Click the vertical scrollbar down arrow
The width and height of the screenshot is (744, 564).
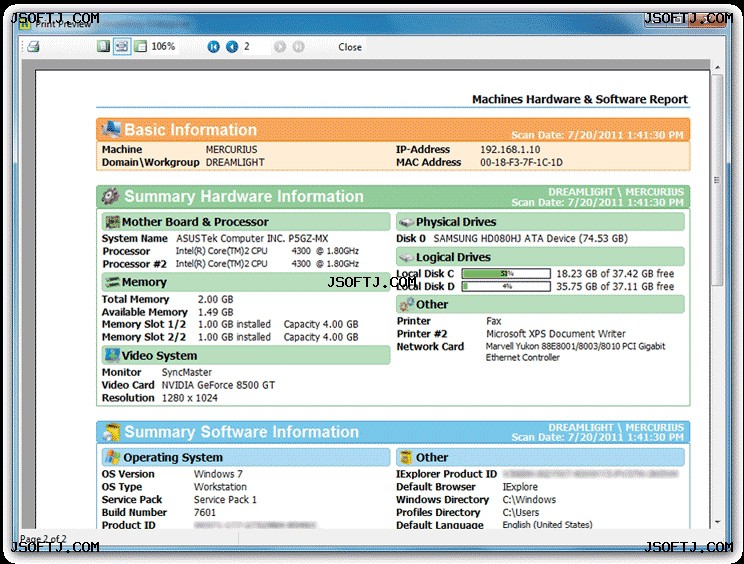pyautogui.click(x=717, y=522)
